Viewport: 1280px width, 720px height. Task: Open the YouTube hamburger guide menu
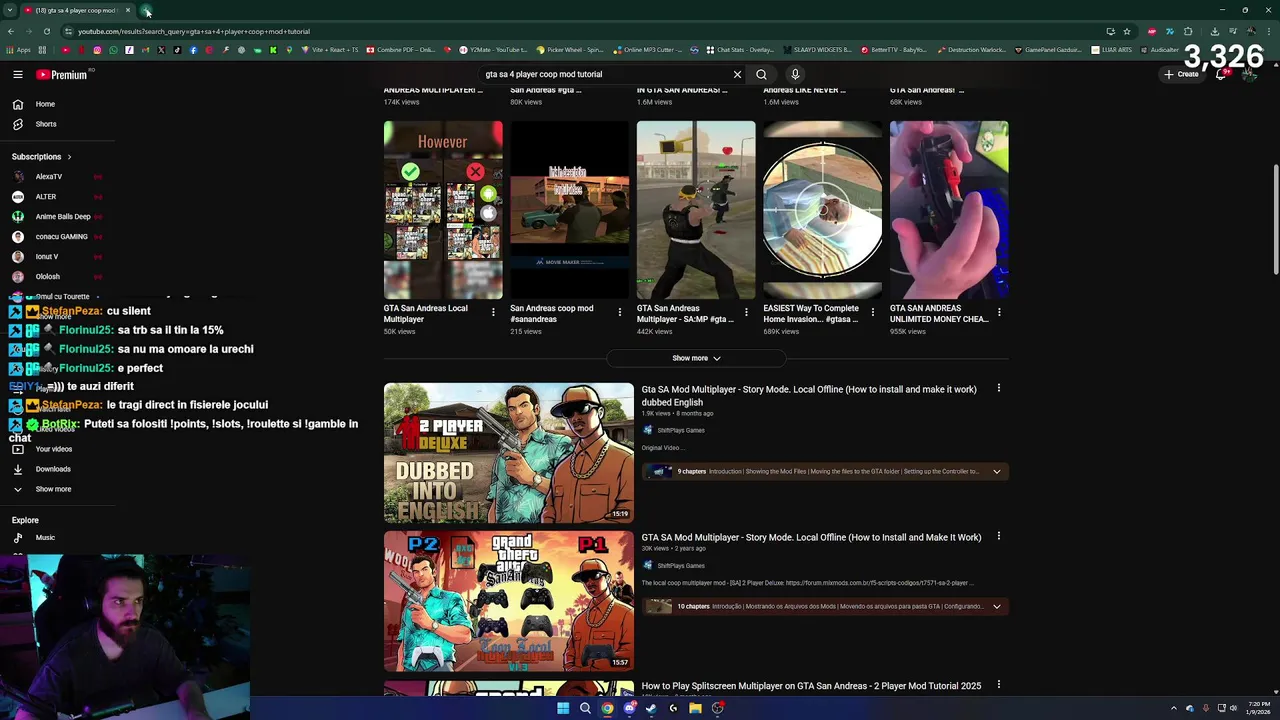(x=17, y=74)
